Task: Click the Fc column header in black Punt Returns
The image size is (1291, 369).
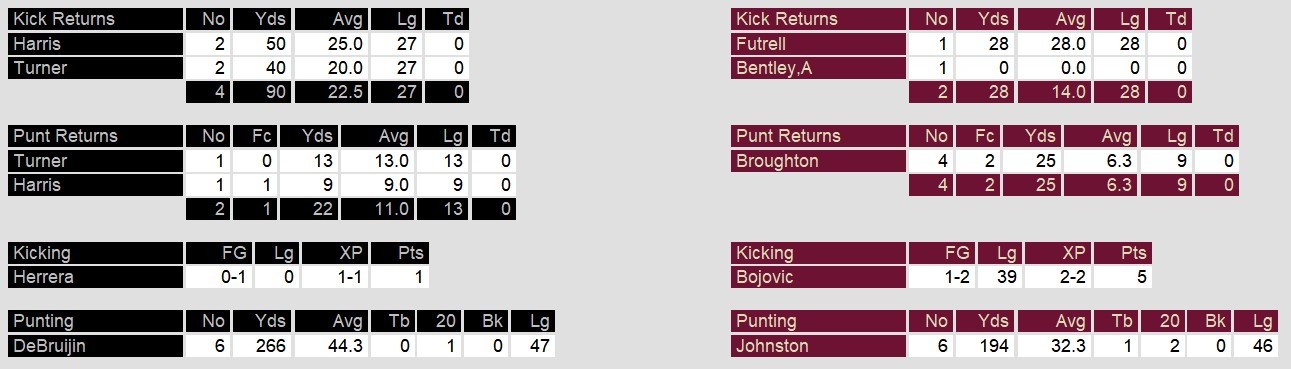Action: tap(255, 136)
